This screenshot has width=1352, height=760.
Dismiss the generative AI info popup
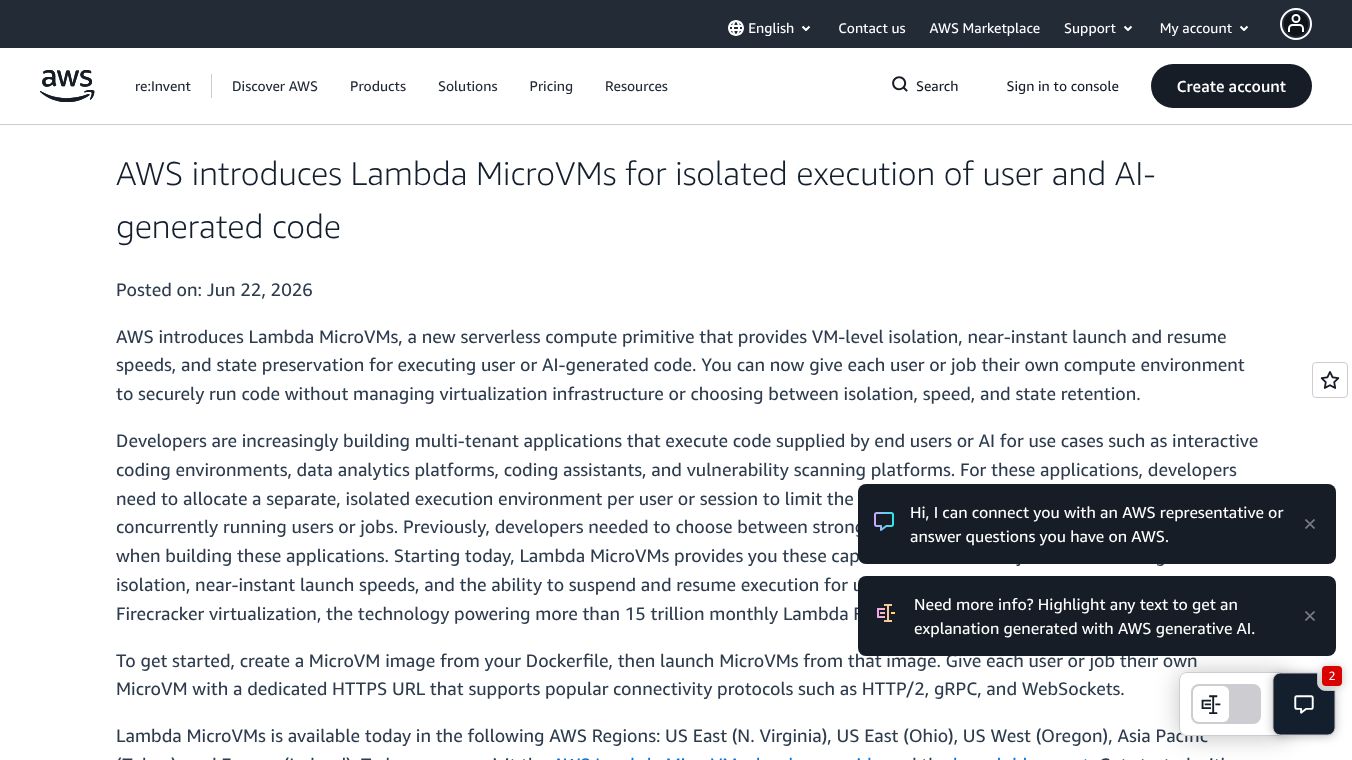click(1310, 616)
